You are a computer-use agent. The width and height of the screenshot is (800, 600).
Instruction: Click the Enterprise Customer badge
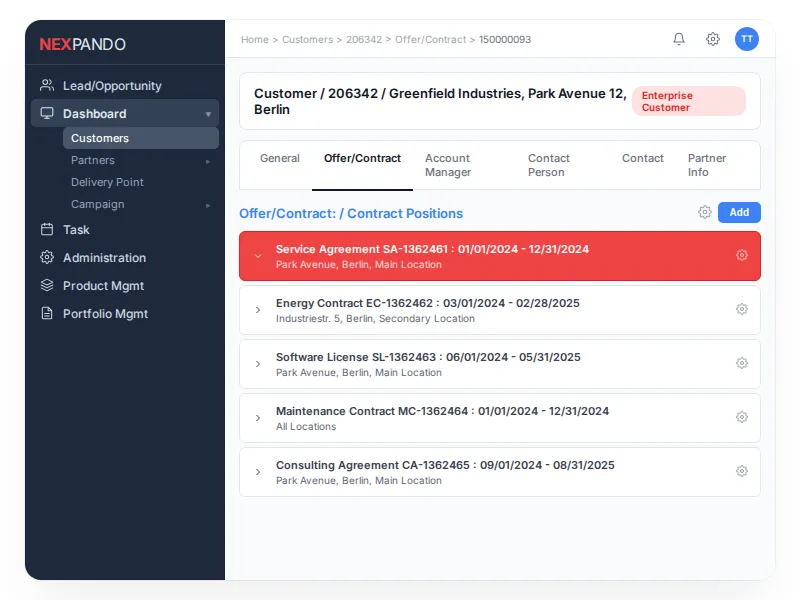click(x=688, y=101)
